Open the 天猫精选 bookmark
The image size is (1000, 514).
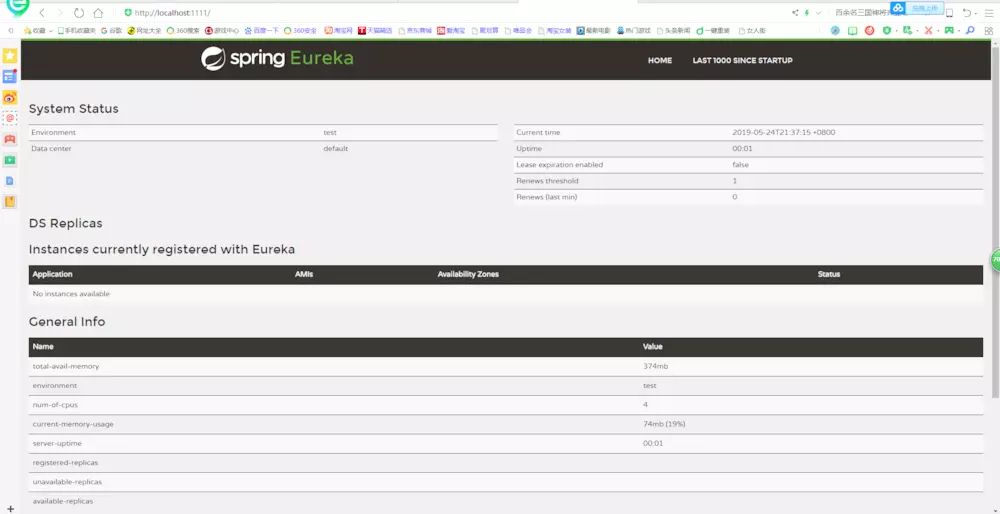click(375, 30)
